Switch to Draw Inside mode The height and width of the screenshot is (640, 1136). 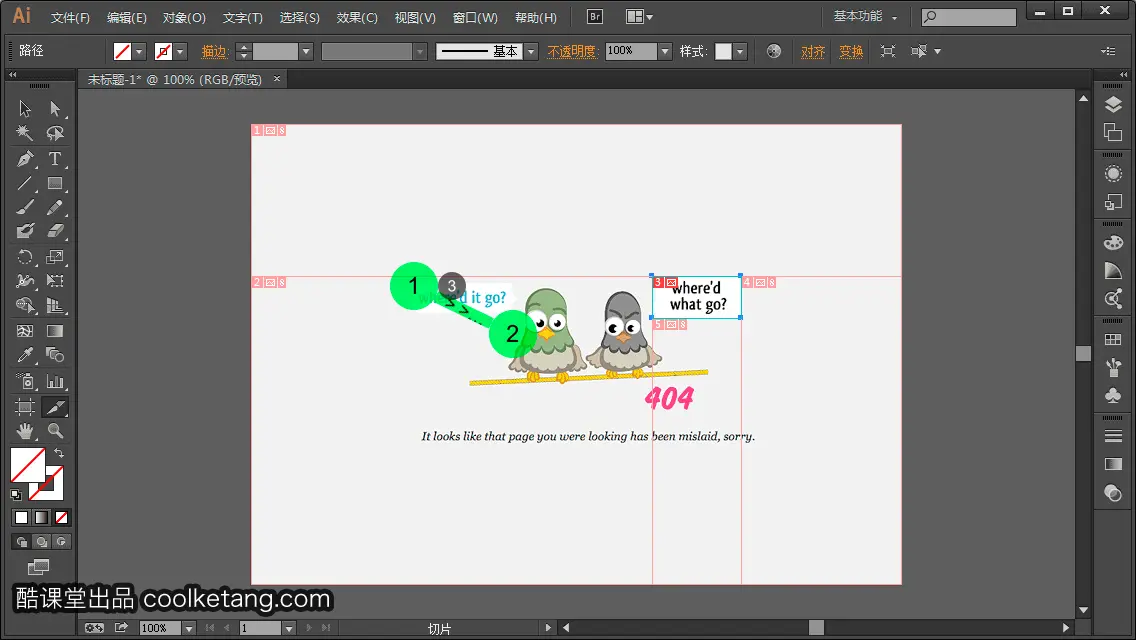coord(62,541)
